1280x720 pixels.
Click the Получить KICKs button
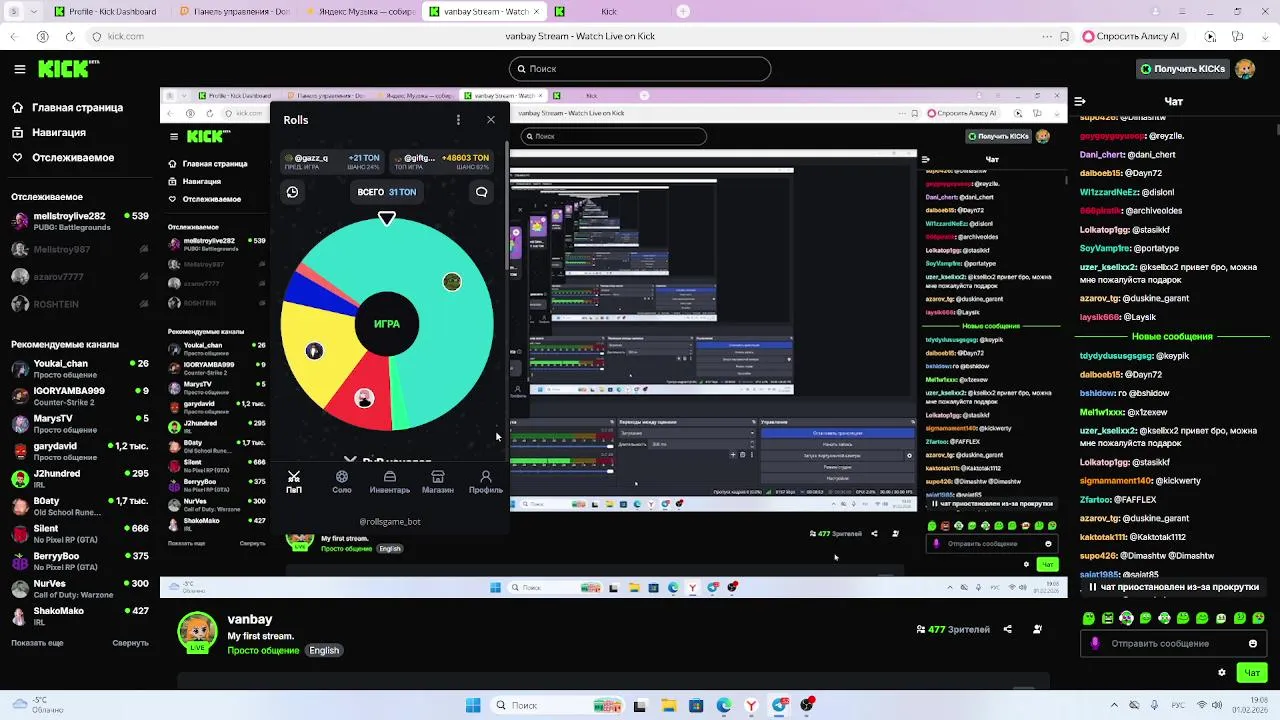coord(1182,69)
